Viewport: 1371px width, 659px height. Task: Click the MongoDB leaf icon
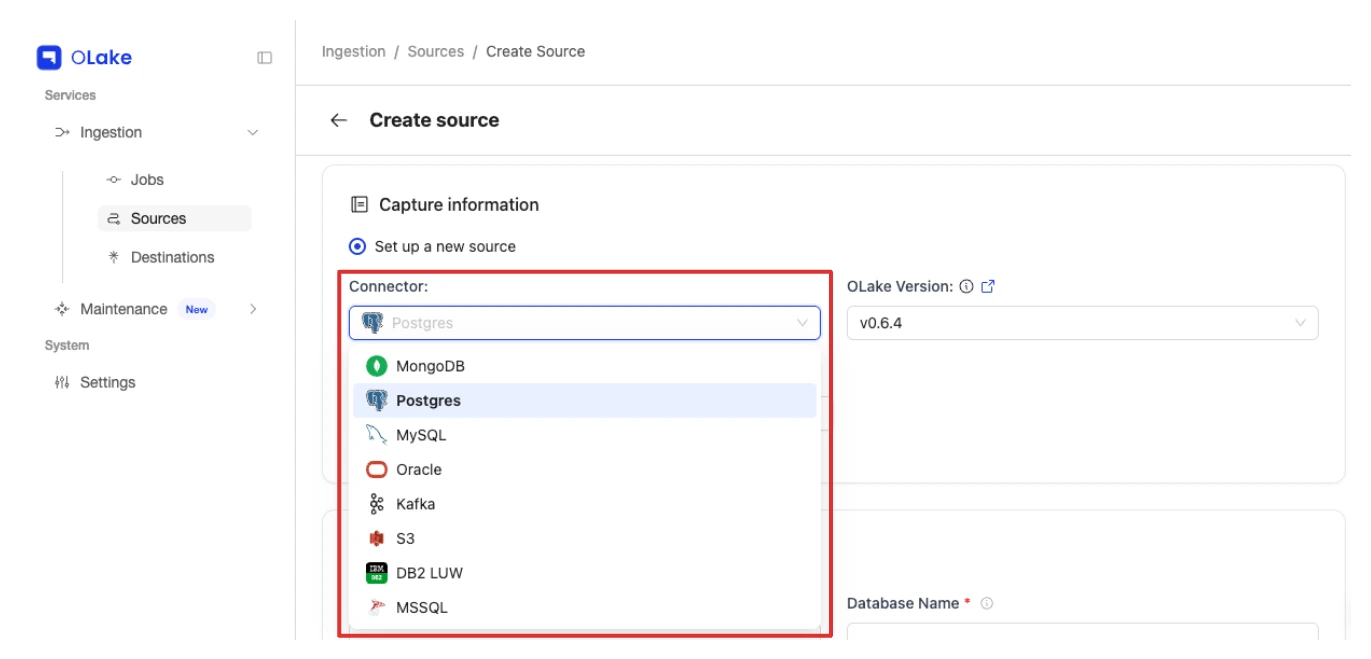(x=377, y=366)
